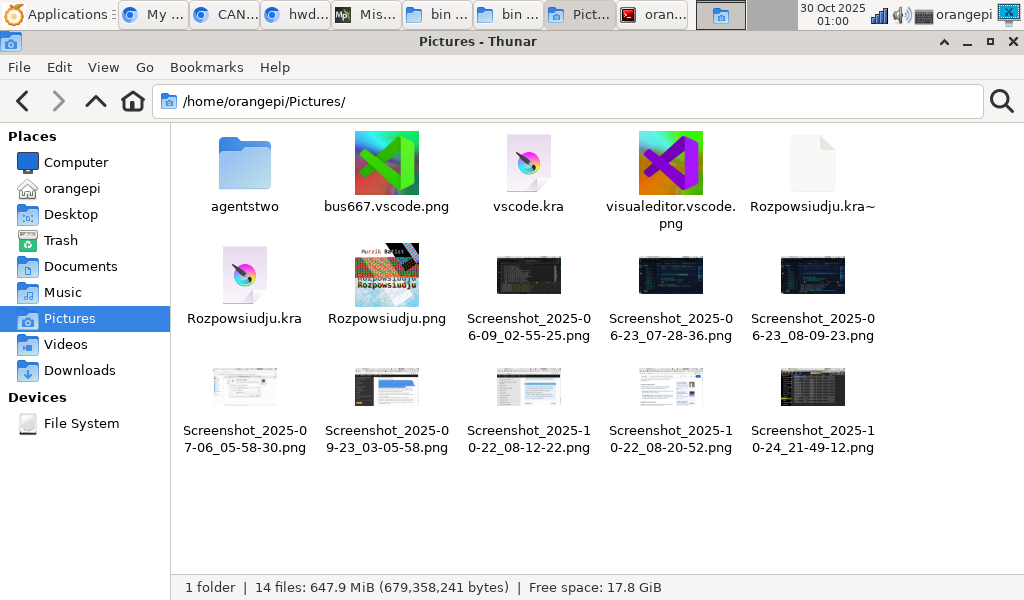
Task: Click the path location bar
Action: point(570,102)
